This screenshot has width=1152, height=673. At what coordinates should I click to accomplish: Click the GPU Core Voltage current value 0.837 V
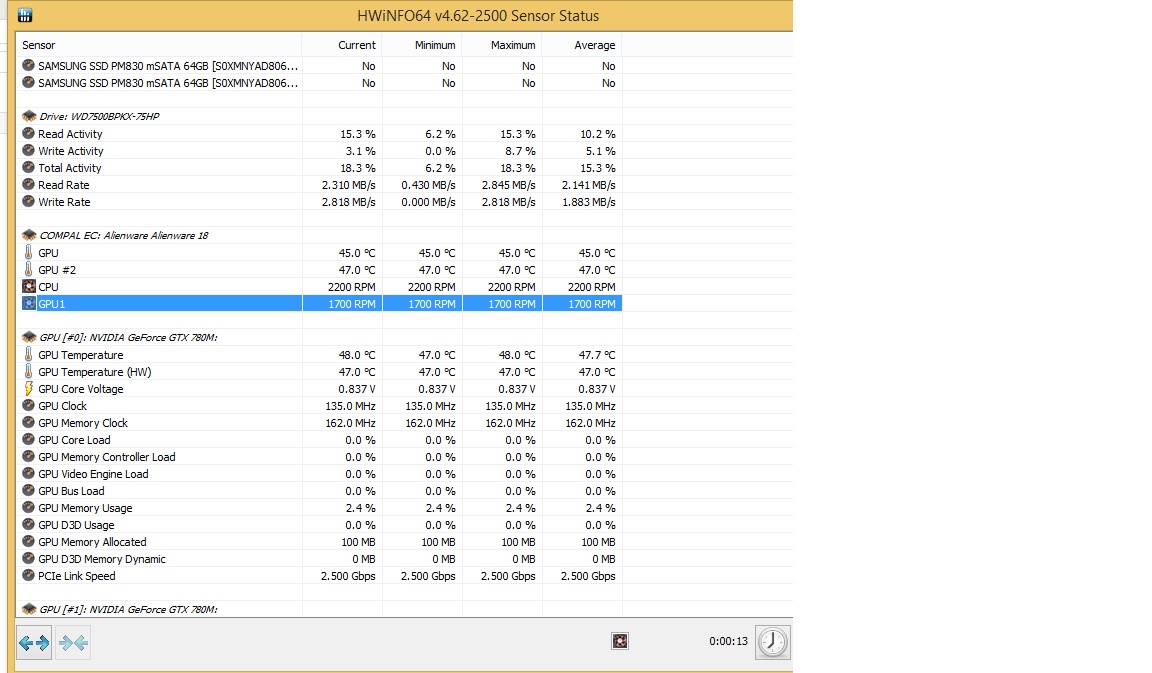357,389
